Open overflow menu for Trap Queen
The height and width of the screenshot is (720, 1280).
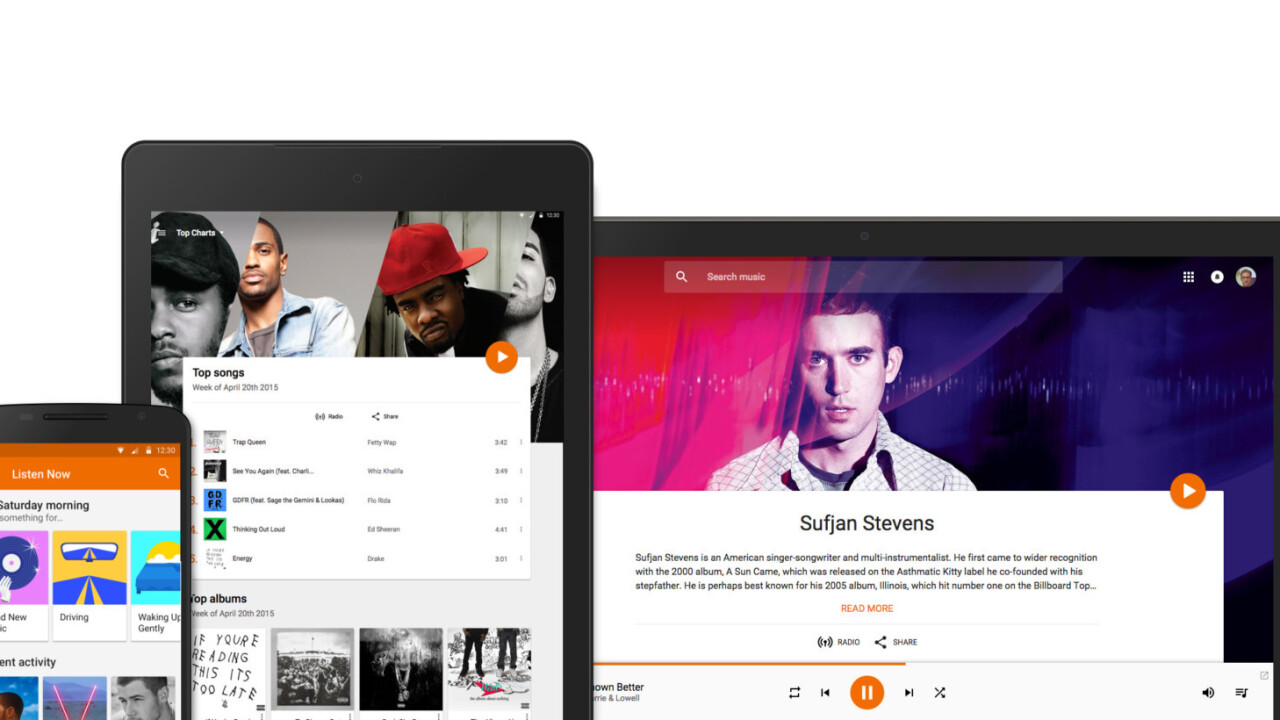(521, 442)
